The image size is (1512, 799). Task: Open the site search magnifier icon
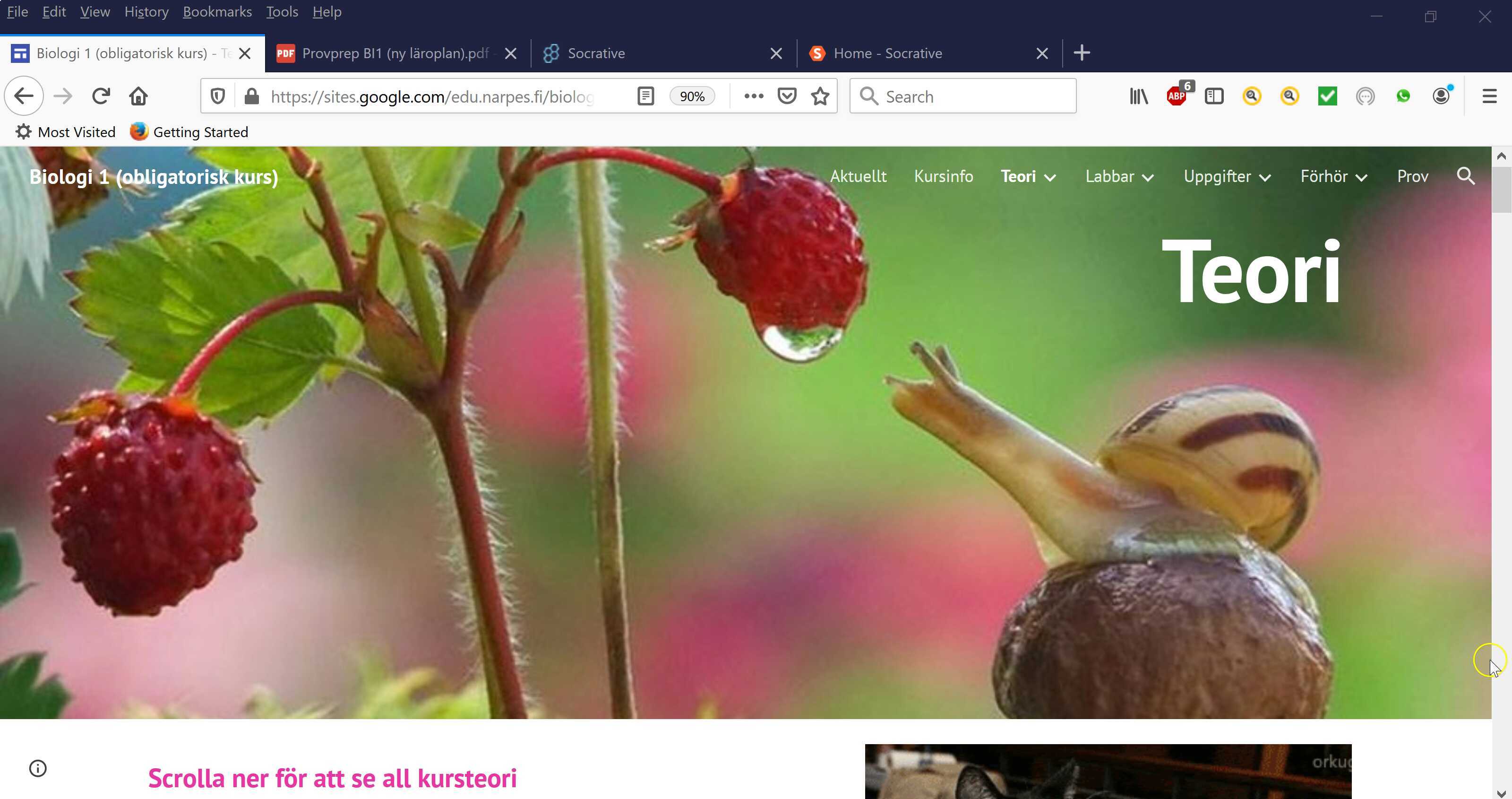[x=1466, y=176]
